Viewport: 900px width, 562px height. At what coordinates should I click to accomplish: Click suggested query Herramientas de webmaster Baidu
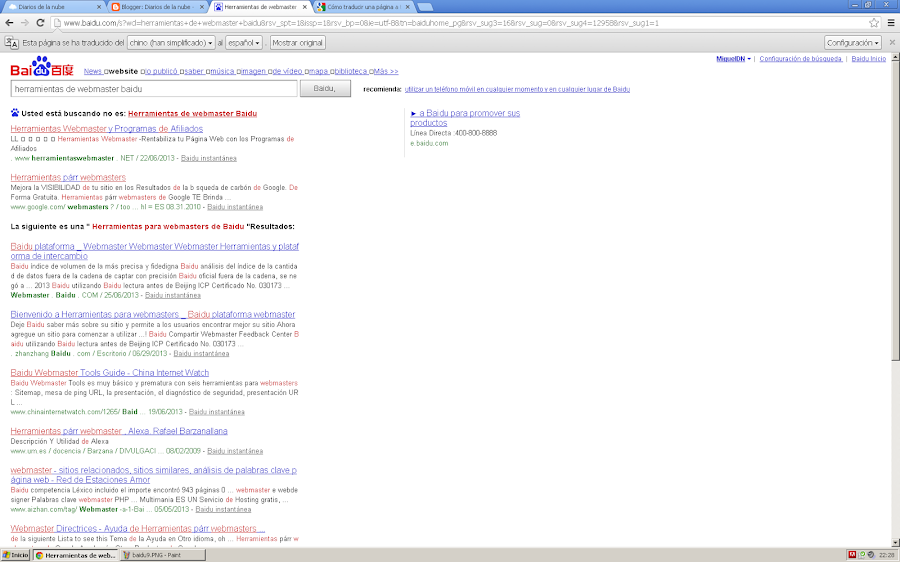[x=192, y=114]
